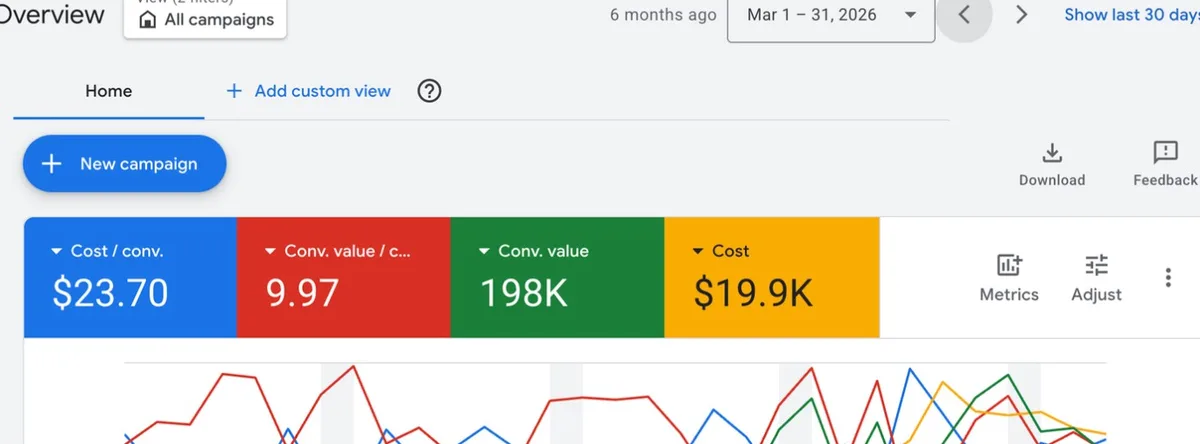Click the Download icon

(x=1051, y=153)
